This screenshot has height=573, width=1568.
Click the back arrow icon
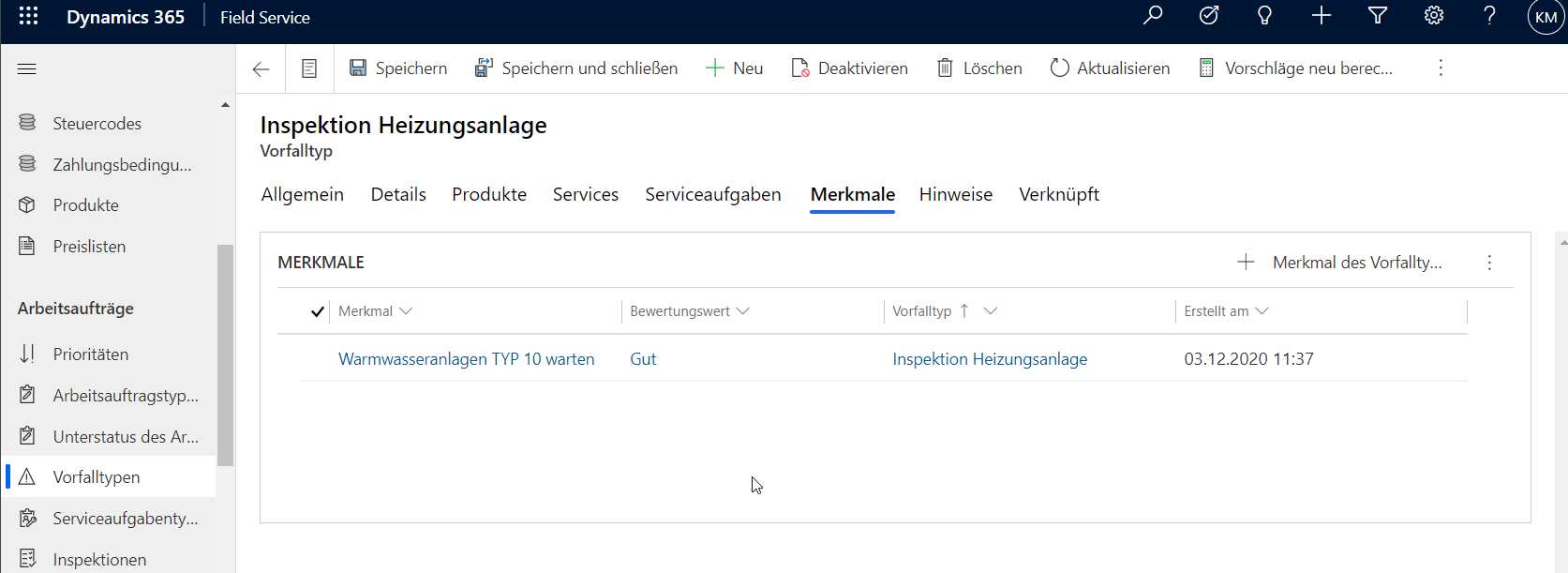(261, 68)
